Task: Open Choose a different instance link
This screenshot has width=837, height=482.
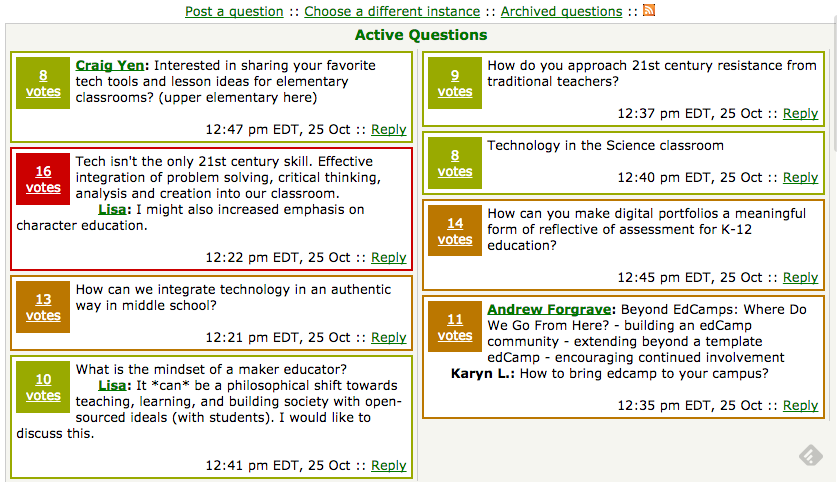Action: click(x=392, y=11)
